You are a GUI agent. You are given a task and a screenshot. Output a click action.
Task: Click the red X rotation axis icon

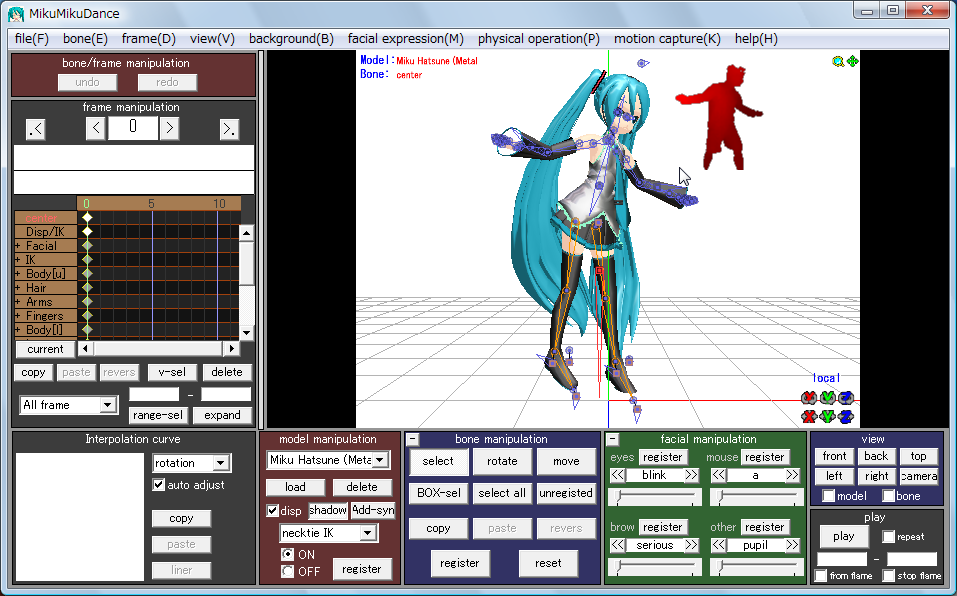809,398
